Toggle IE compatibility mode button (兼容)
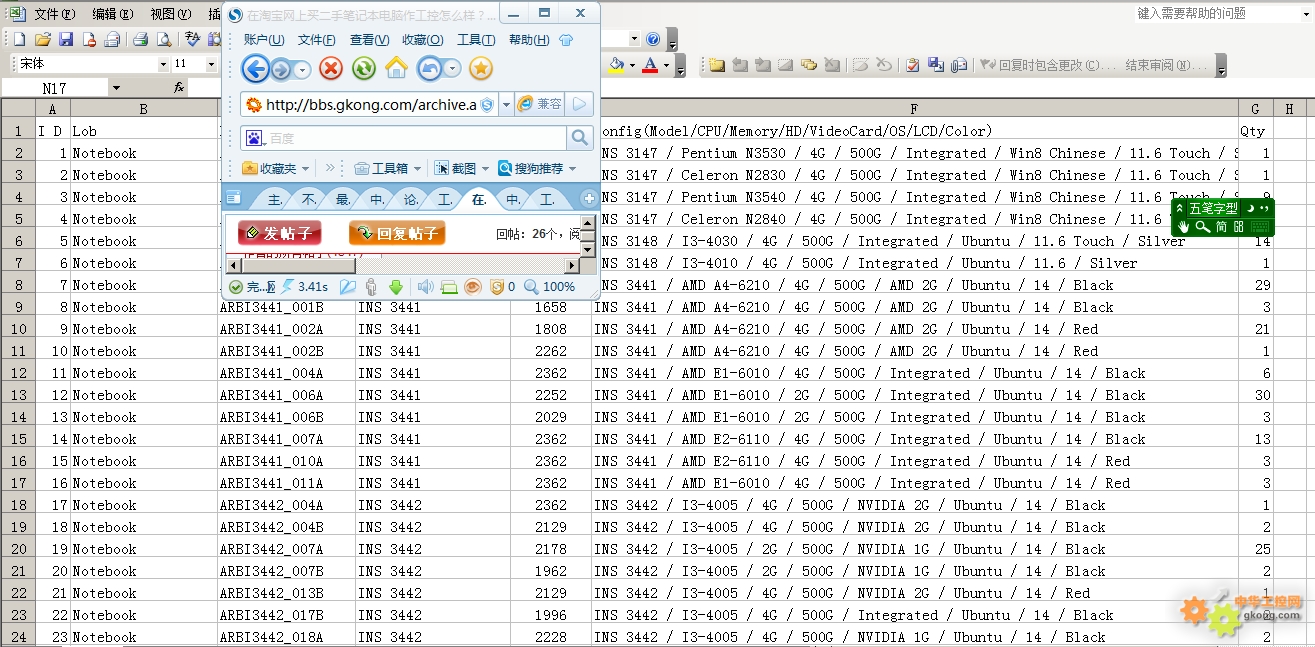 [x=540, y=104]
